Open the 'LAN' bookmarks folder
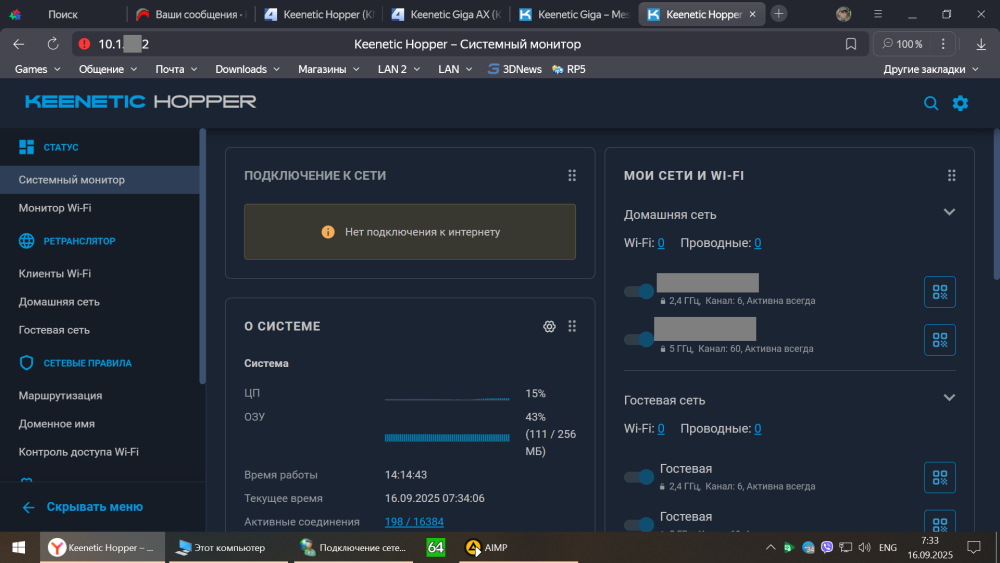The width and height of the screenshot is (1000, 563). click(455, 69)
